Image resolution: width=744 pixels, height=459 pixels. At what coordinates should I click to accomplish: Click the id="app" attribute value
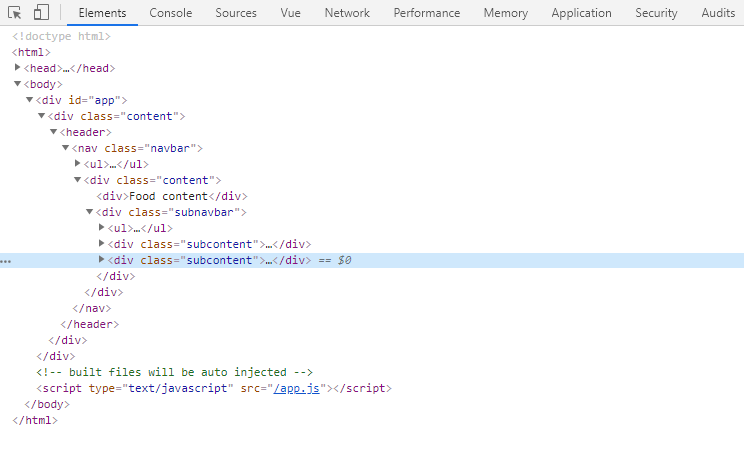pos(104,101)
